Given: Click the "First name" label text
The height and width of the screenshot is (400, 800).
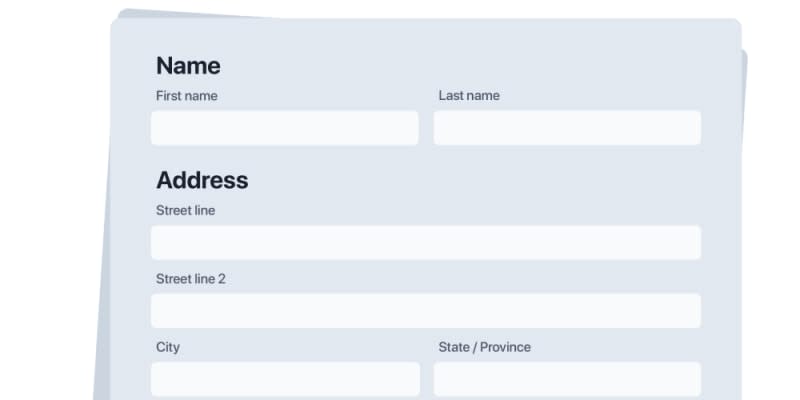Looking at the screenshot, I should point(186,96).
